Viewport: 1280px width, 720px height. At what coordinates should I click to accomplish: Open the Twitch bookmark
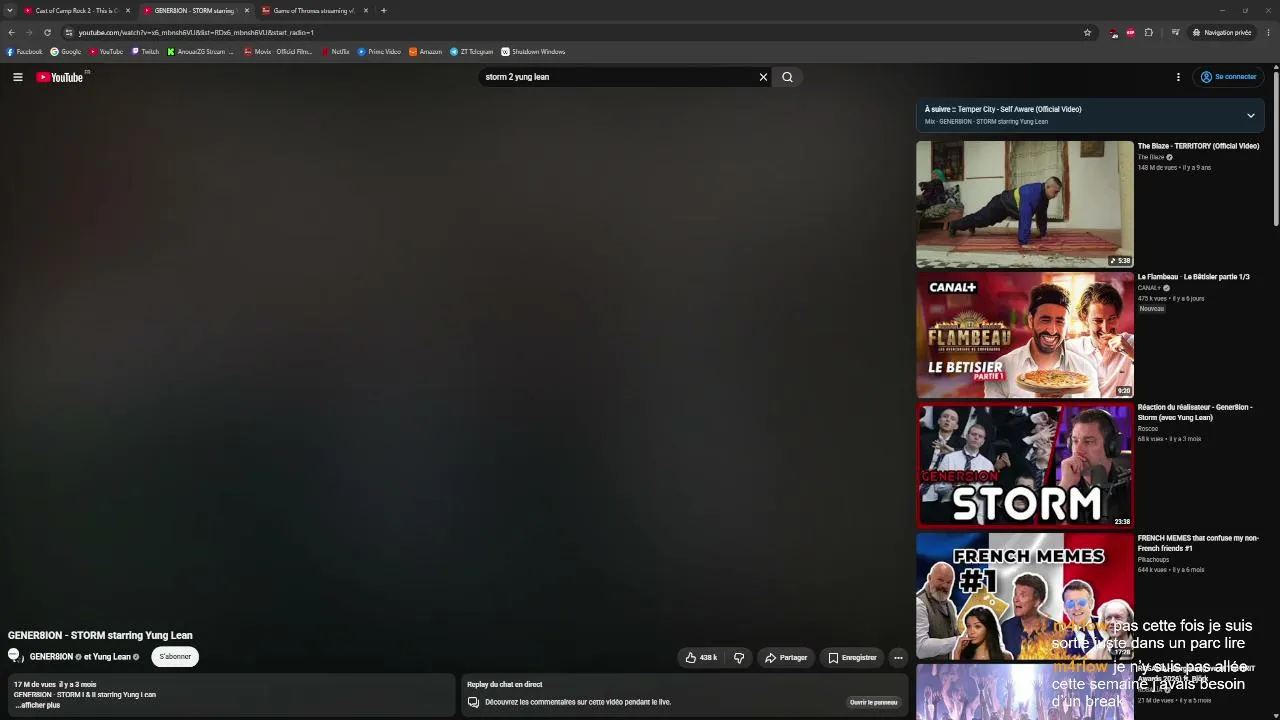coord(146,52)
